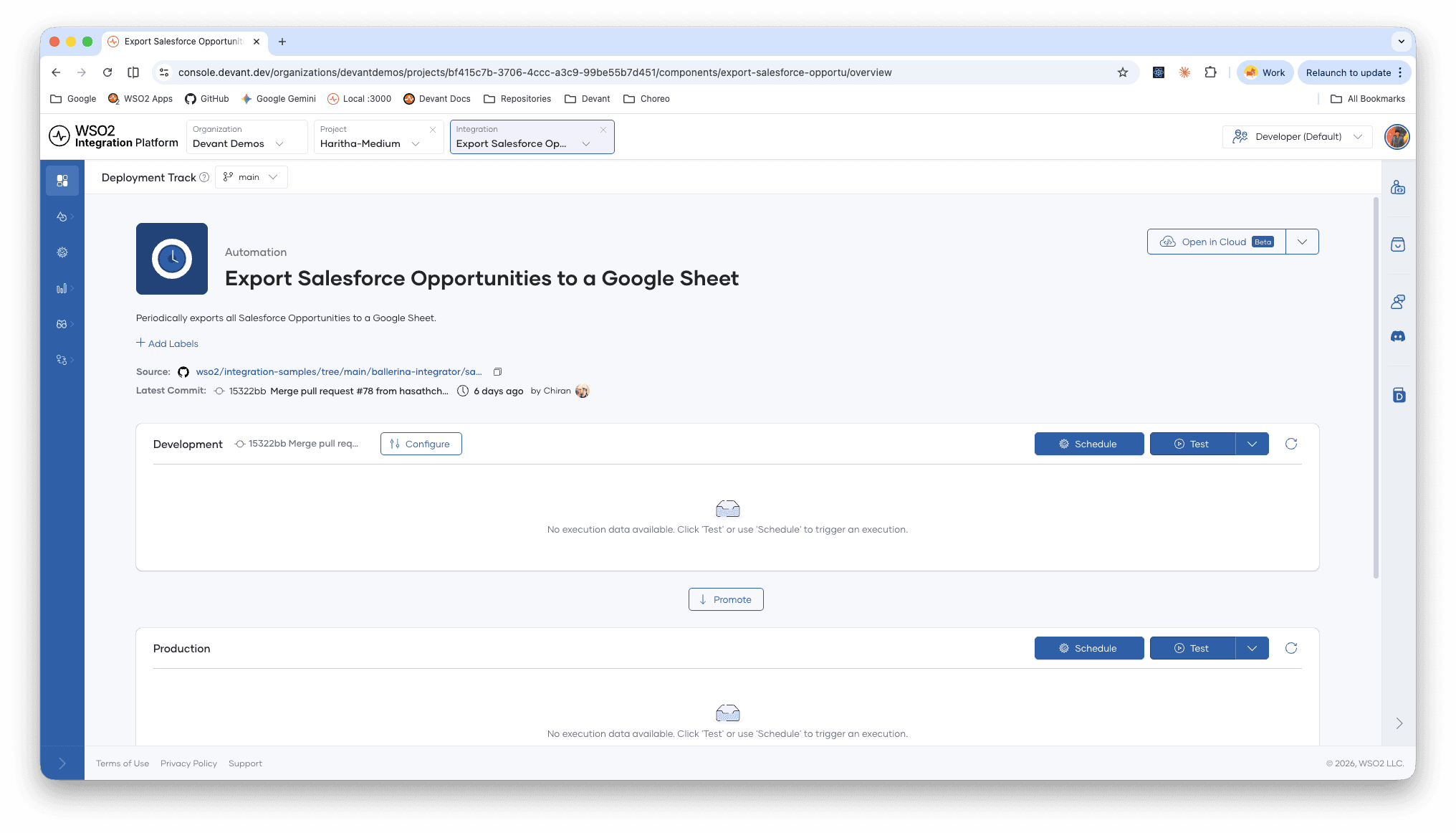Clear the Integration selection with X
Viewport: 1456px width, 833px height.
pyautogui.click(x=603, y=130)
